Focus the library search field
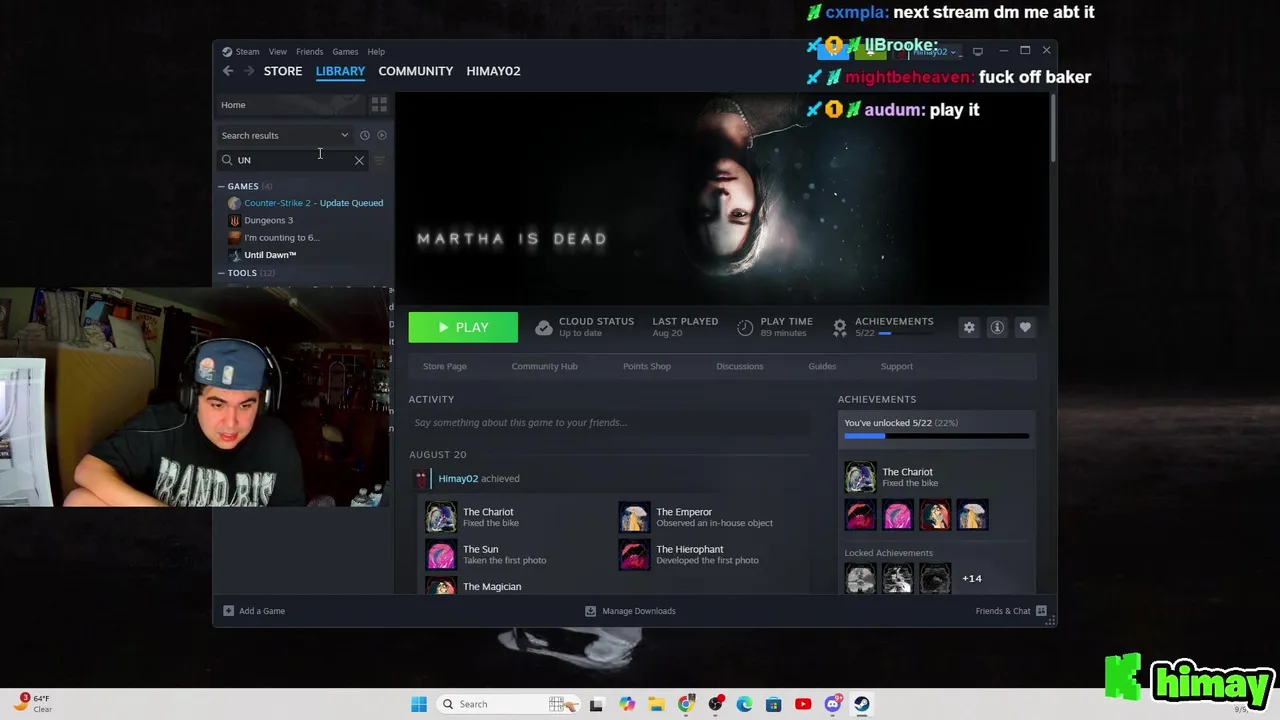The width and height of the screenshot is (1280, 720). point(293,160)
